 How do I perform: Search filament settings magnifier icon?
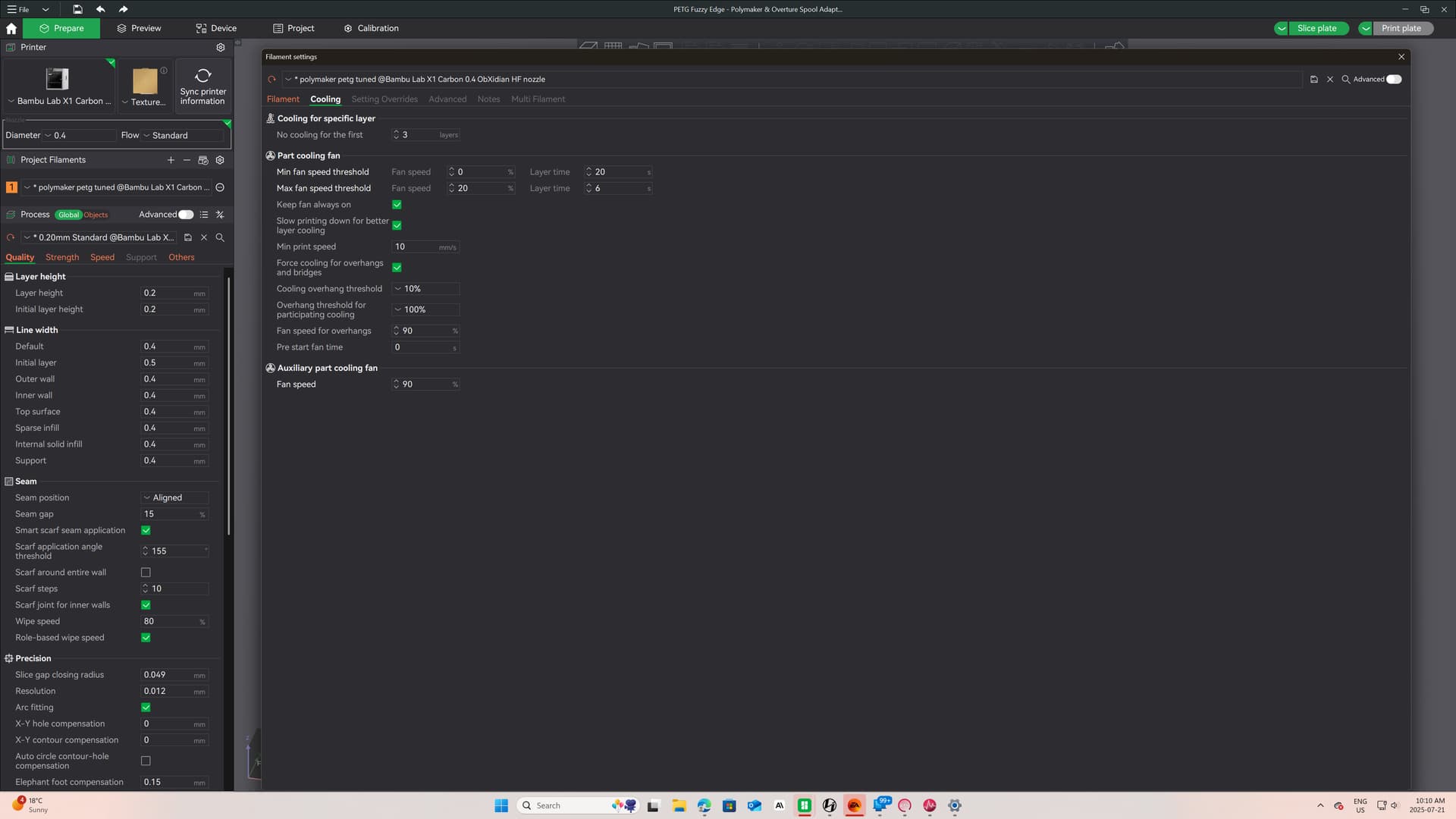tap(1346, 79)
